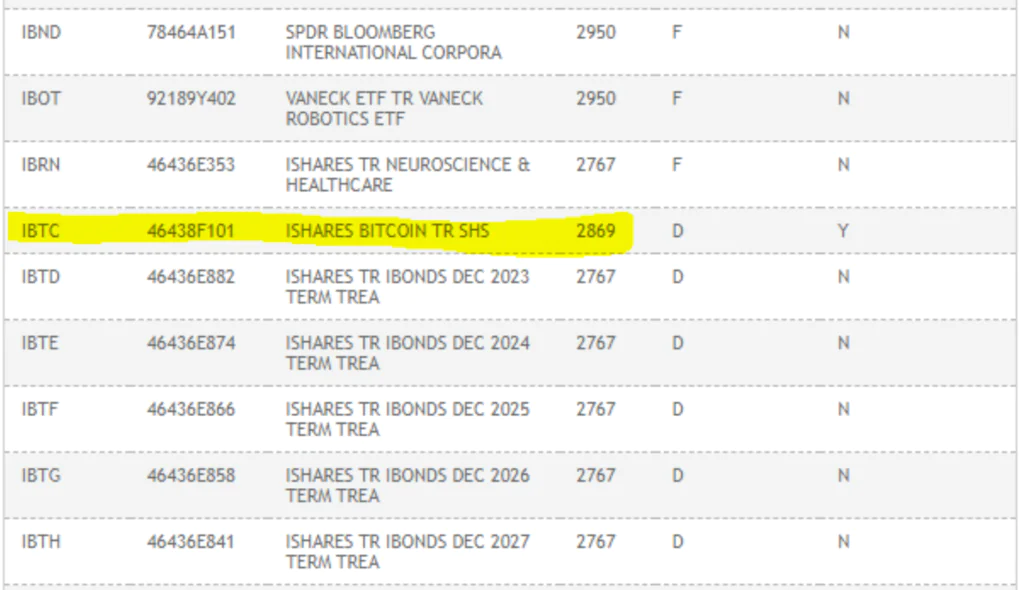Image resolution: width=1024 pixels, height=590 pixels.
Task: Select the IBTG ticker symbol
Action: pyautogui.click(x=41, y=476)
